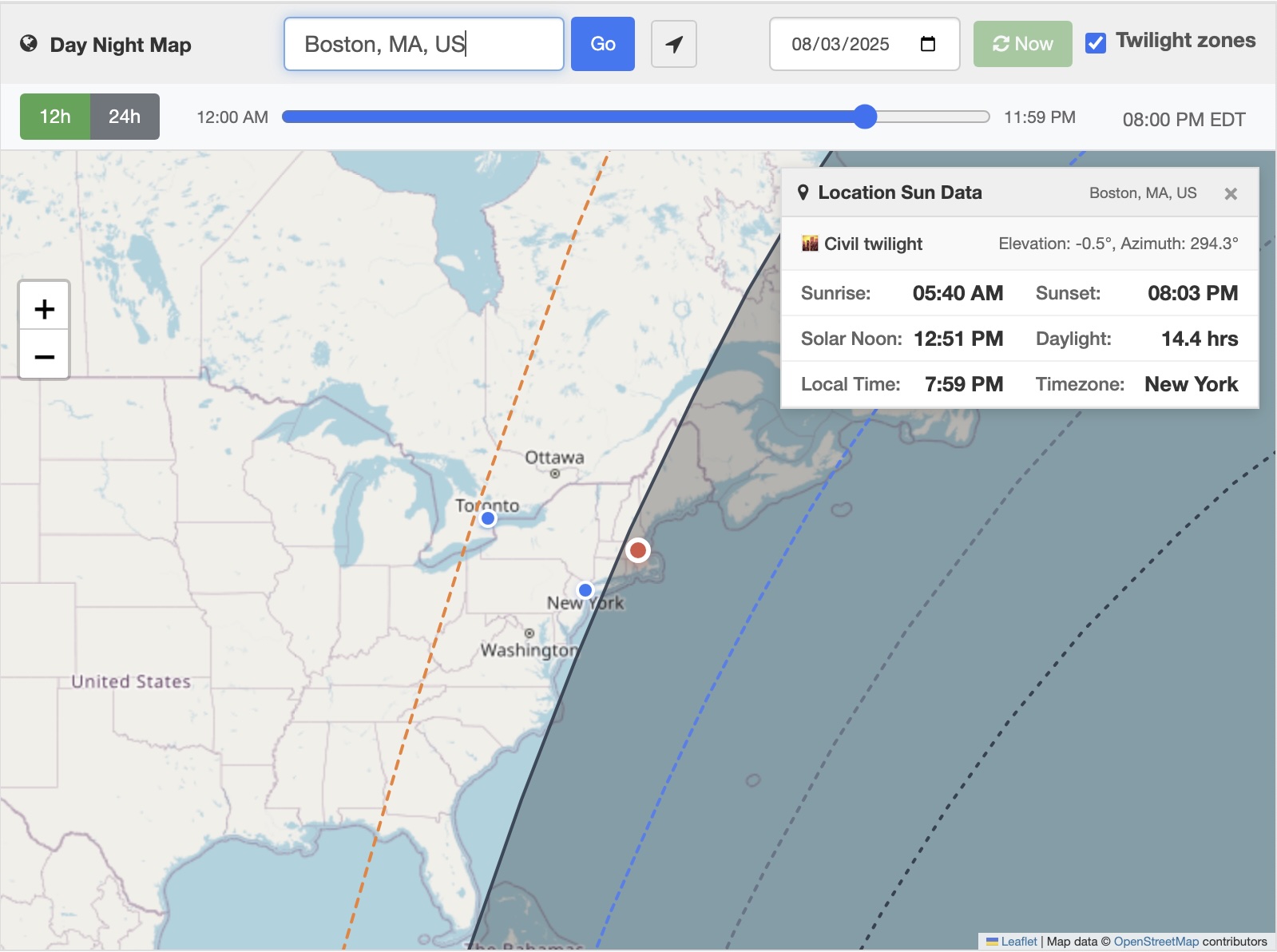Switch to 24h time format
The image size is (1277, 952).
click(x=125, y=117)
